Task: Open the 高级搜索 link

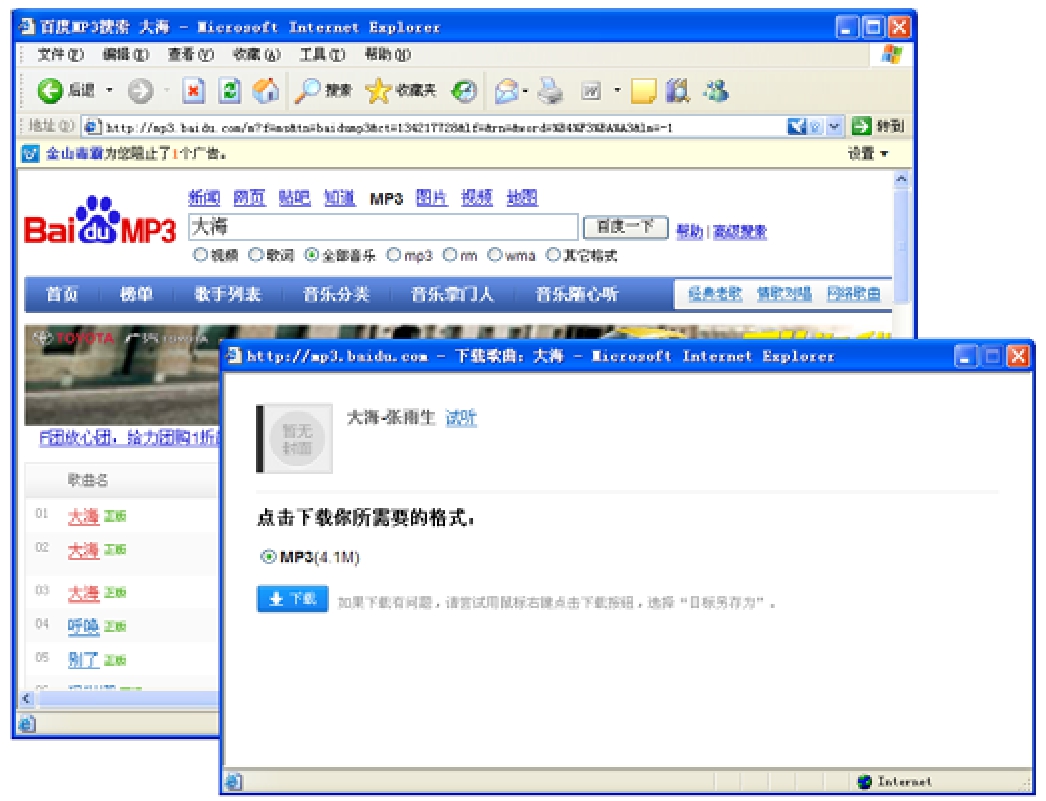Action: [x=740, y=232]
